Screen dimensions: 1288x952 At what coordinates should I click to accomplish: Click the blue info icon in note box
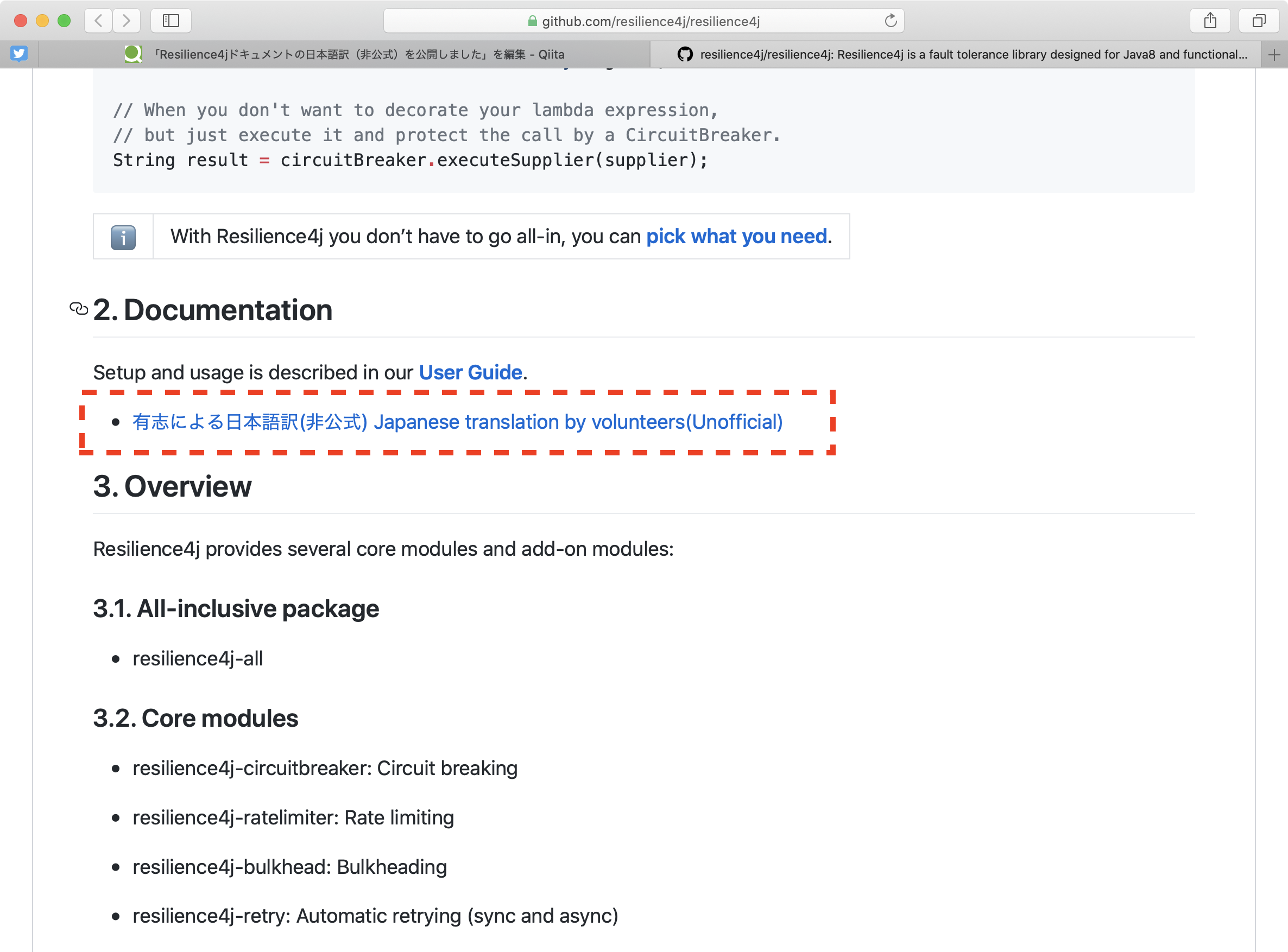pos(123,237)
